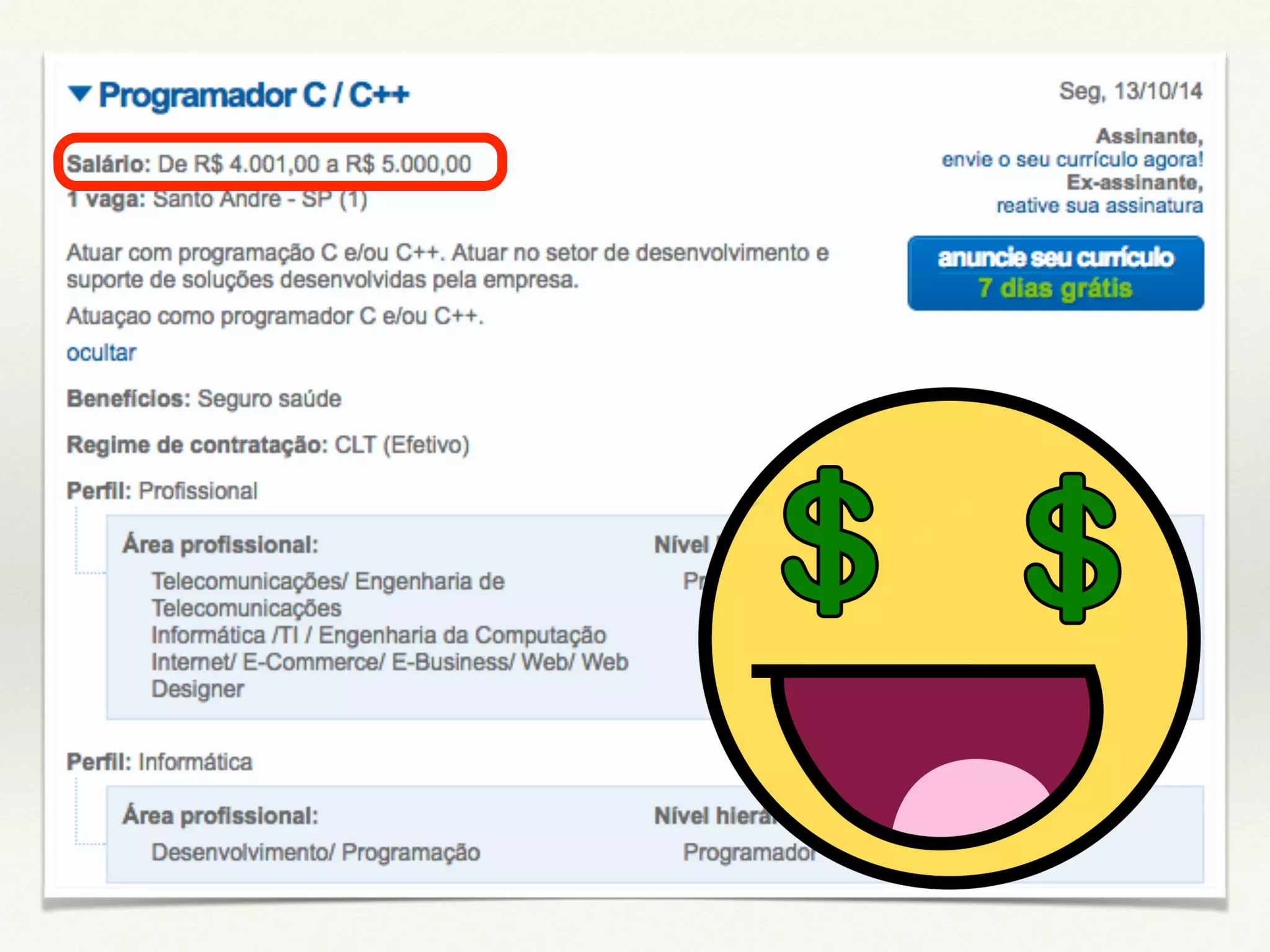Click the right green dollar-sign eye
The width and height of the screenshot is (1270, 952).
coord(1072,548)
